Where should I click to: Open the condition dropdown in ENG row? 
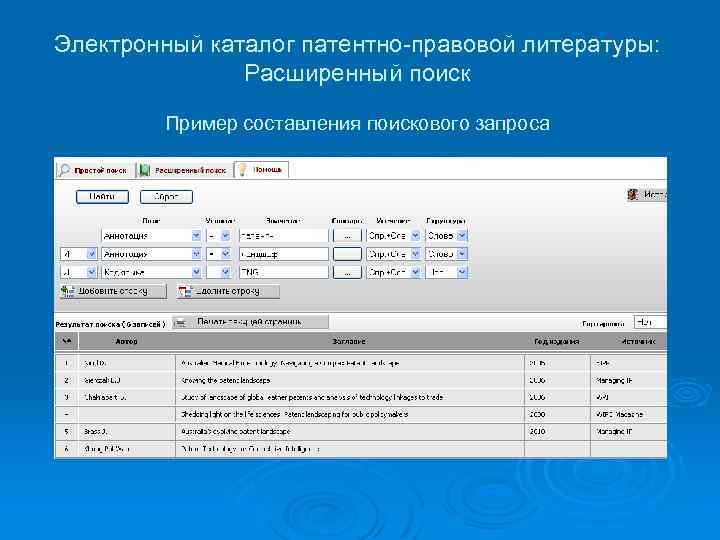(x=219, y=272)
